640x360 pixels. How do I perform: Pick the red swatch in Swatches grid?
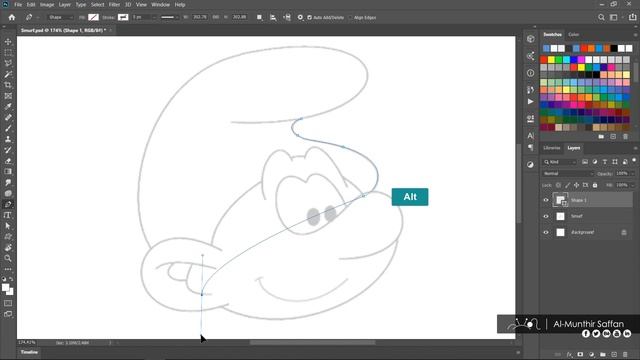click(544, 60)
